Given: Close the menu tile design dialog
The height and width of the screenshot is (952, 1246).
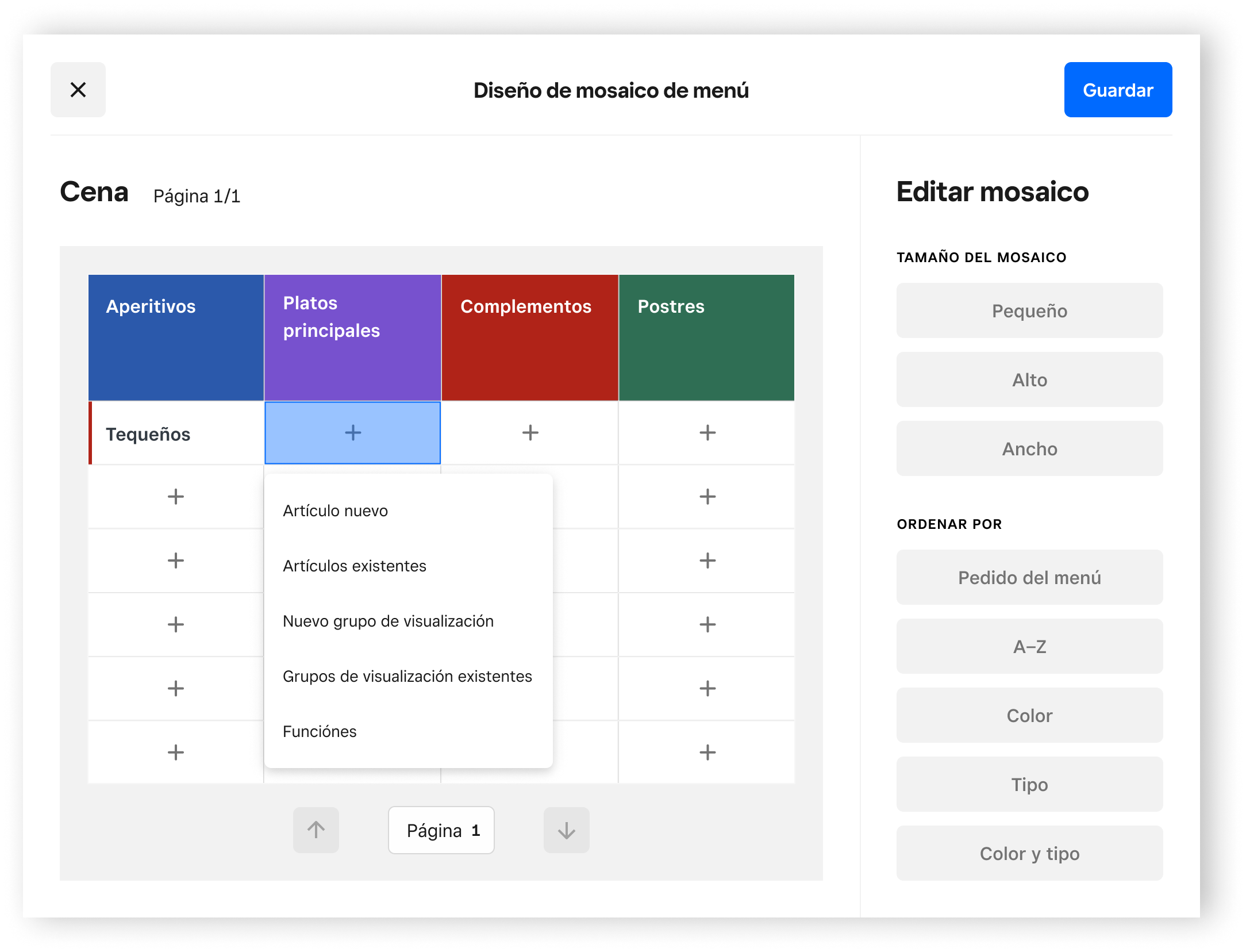Looking at the screenshot, I should [x=78, y=90].
